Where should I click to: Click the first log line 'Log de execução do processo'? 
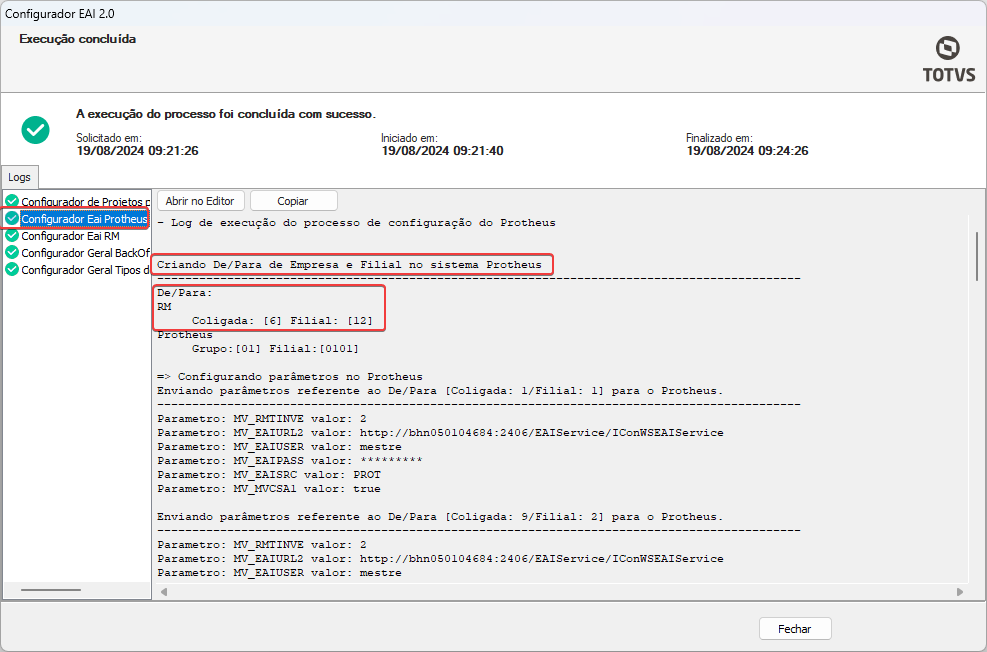(x=356, y=223)
